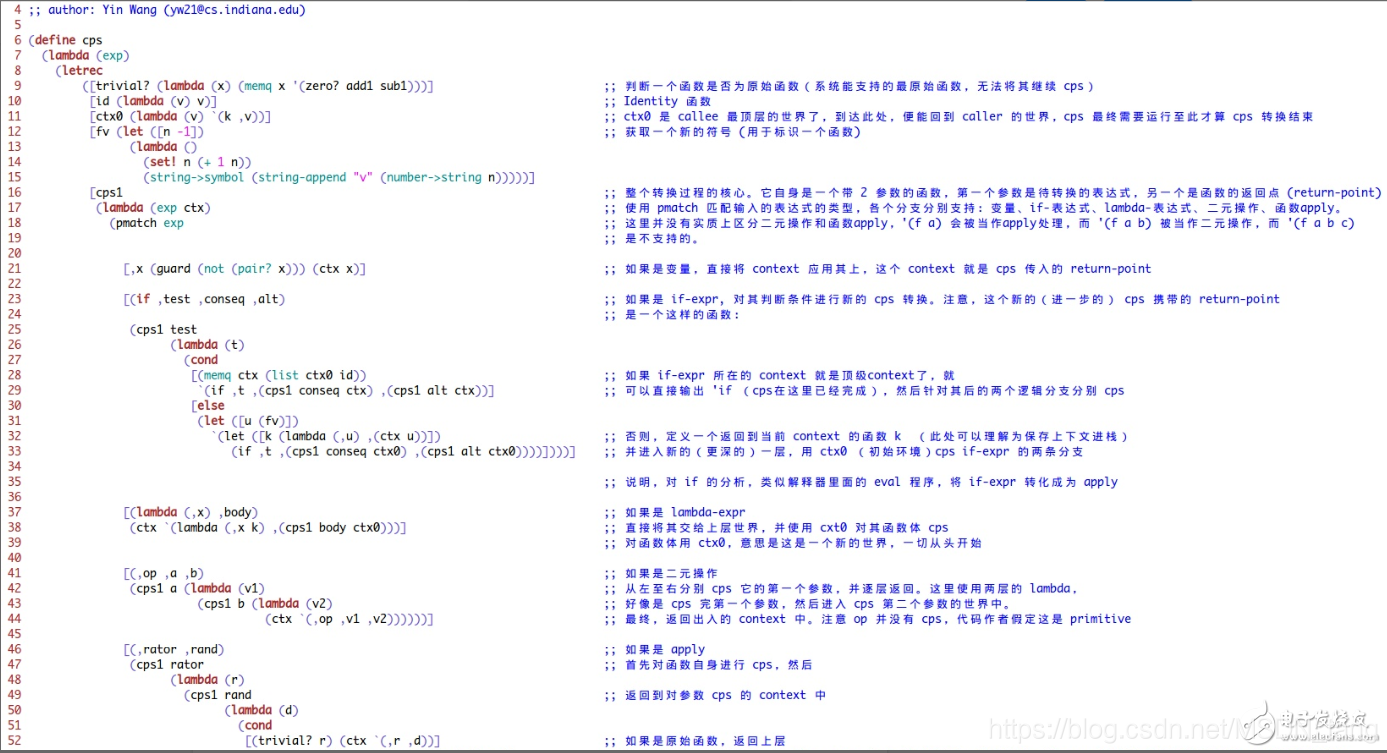
Task: Click line number 20 in the gutter
Action: click(x=13, y=253)
